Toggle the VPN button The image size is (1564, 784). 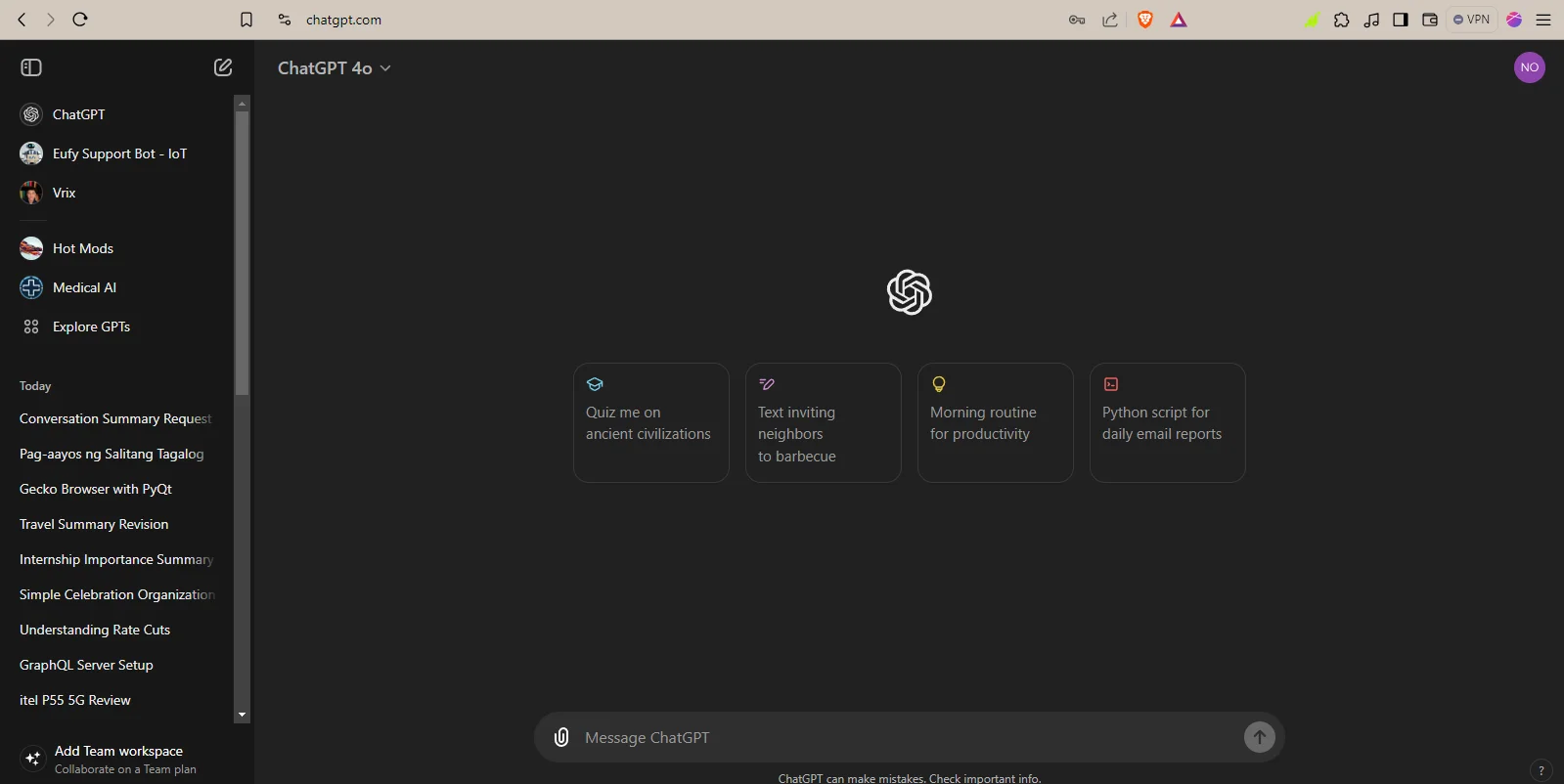[1472, 20]
